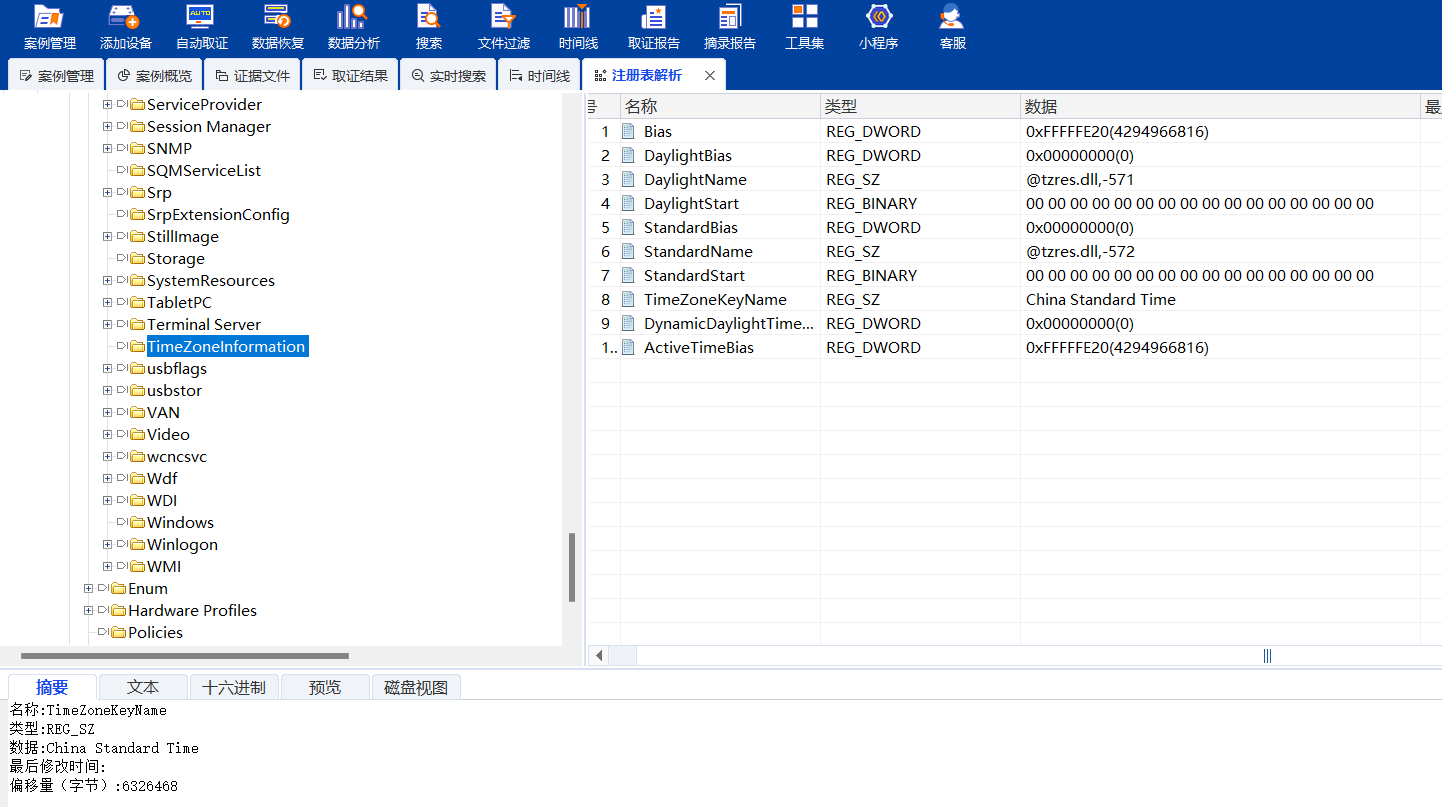The height and width of the screenshot is (807, 1442).
Task: Open the 摘要 summary tab
Action: pos(52,687)
